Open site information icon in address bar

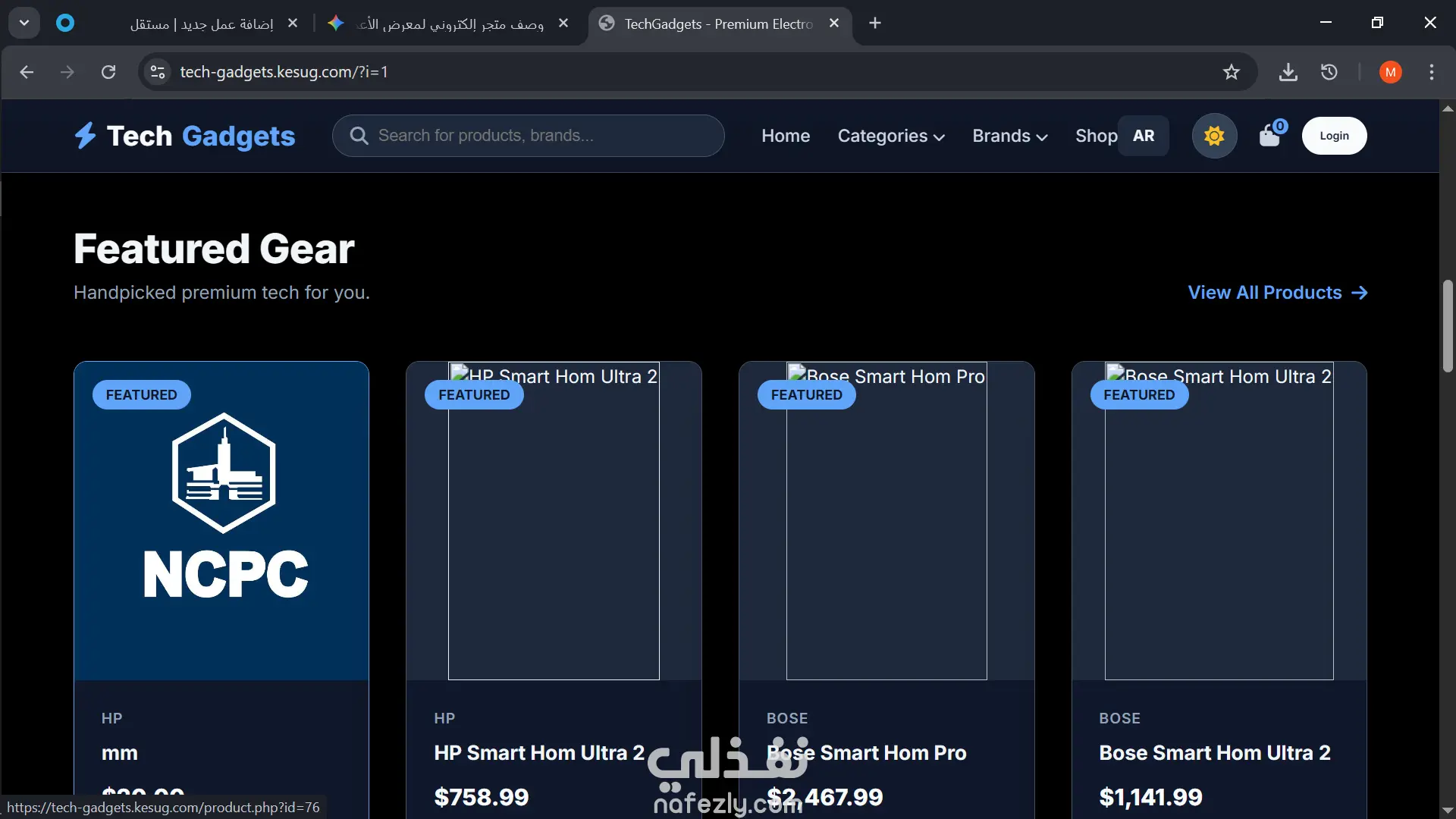click(x=158, y=72)
